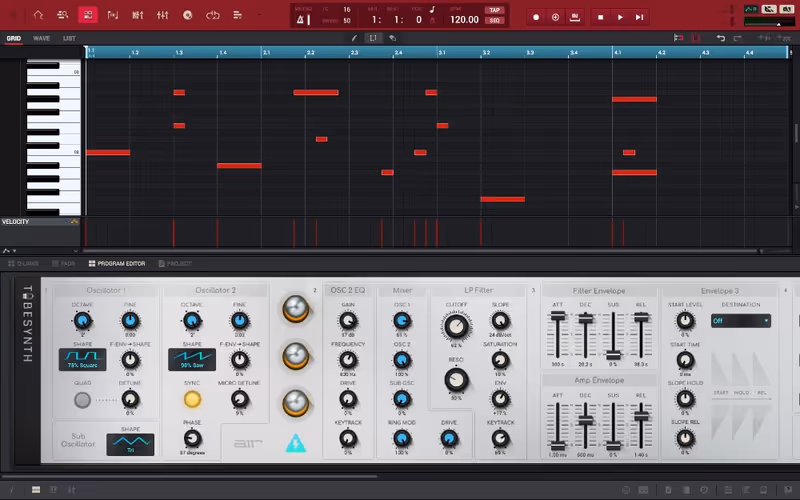The image size is (800, 500).
Task: Select the eraser tool
Action: point(392,38)
